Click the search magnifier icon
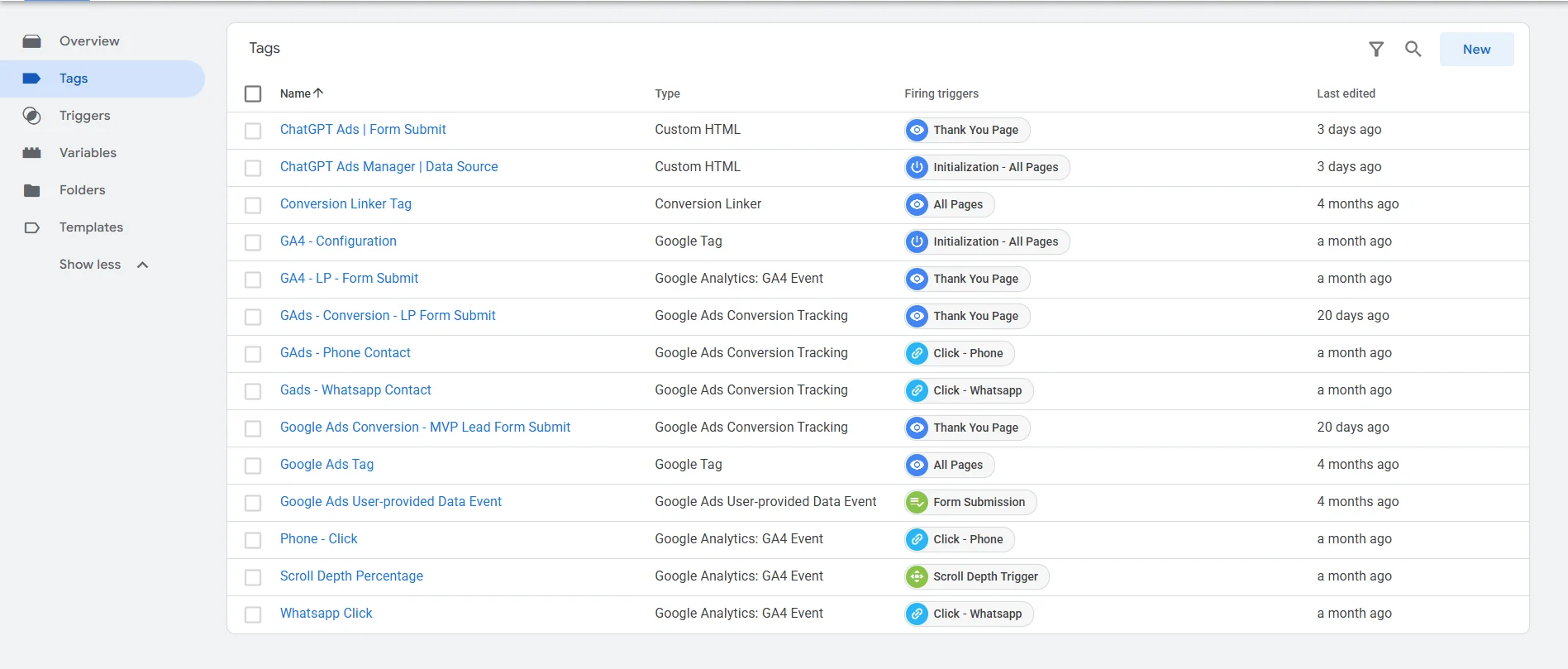 pyautogui.click(x=1413, y=50)
